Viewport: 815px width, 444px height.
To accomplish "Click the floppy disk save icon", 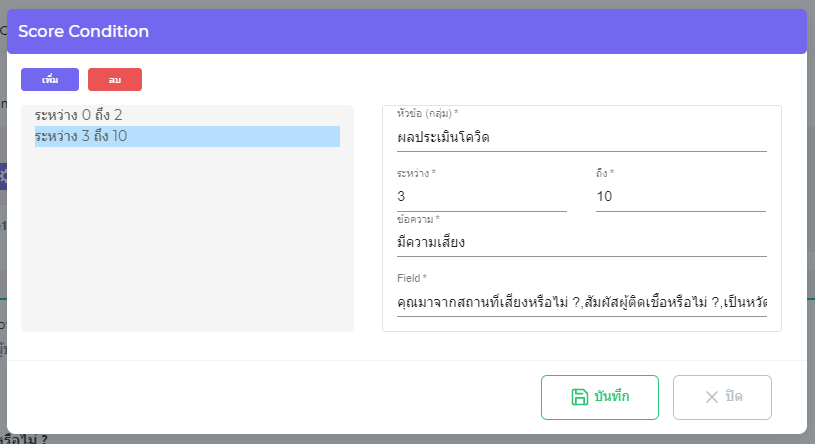I will 579,397.
